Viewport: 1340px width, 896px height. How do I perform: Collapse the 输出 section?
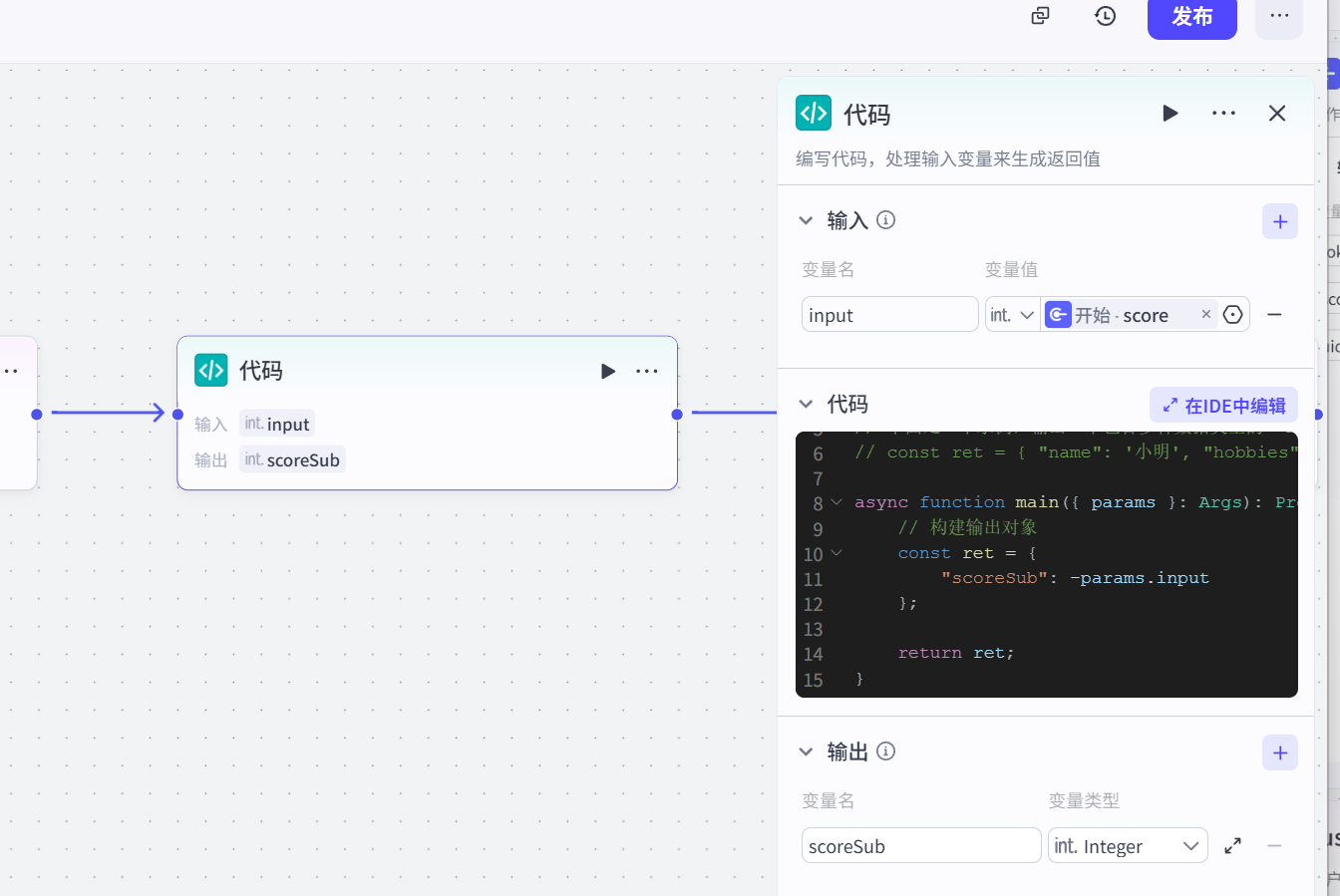coord(806,752)
